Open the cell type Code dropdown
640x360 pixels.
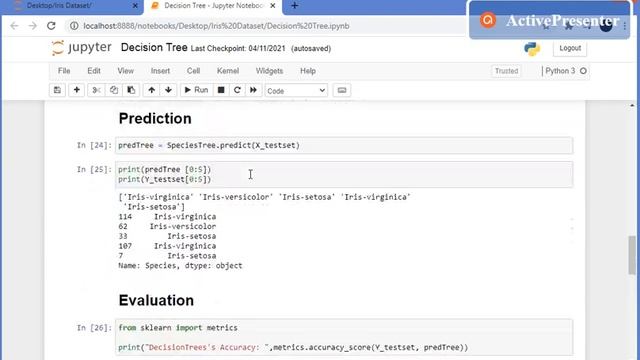296,91
